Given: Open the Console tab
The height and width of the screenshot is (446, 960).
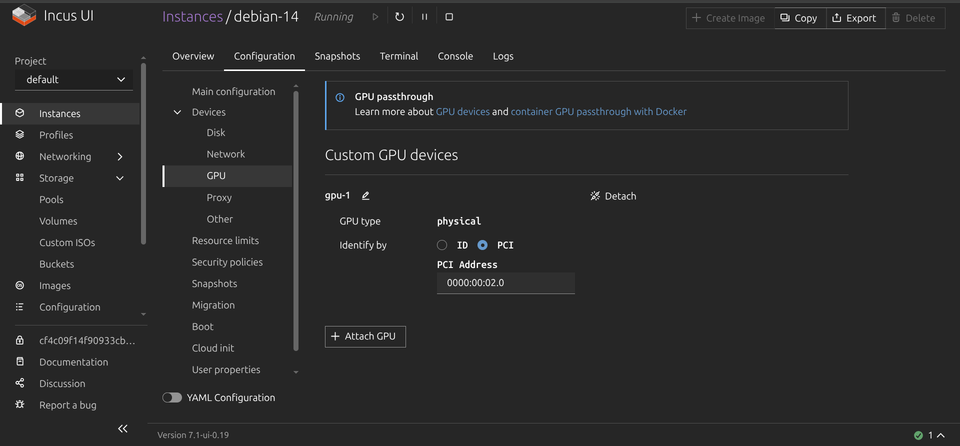Looking at the screenshot, I should (456, 56).
